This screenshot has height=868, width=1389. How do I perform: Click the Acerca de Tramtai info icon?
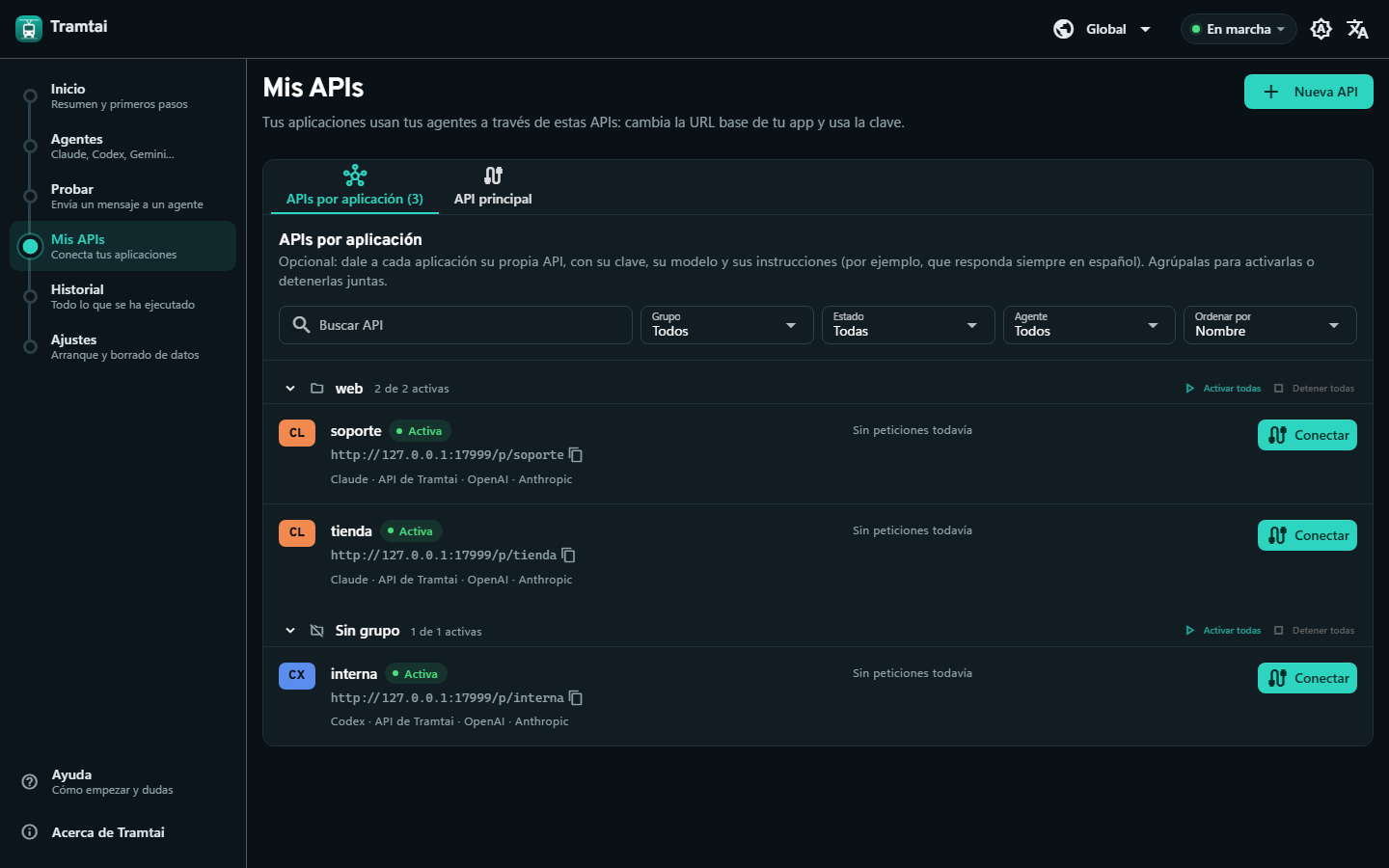click(30, 831)
